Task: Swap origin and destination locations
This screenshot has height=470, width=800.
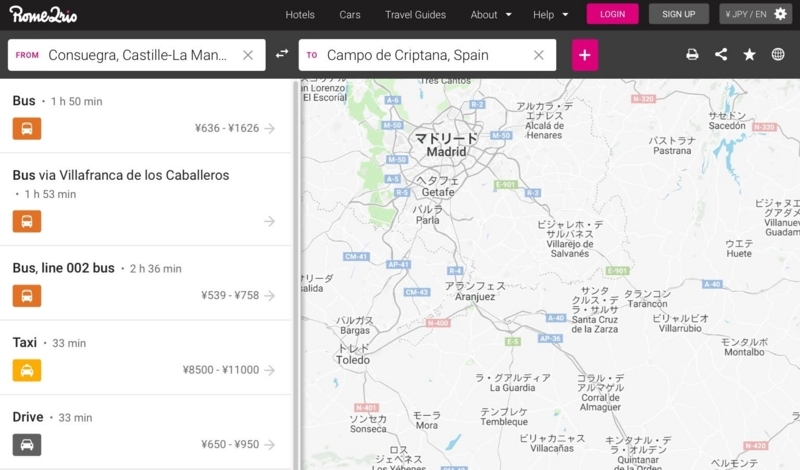Action: 282,54
